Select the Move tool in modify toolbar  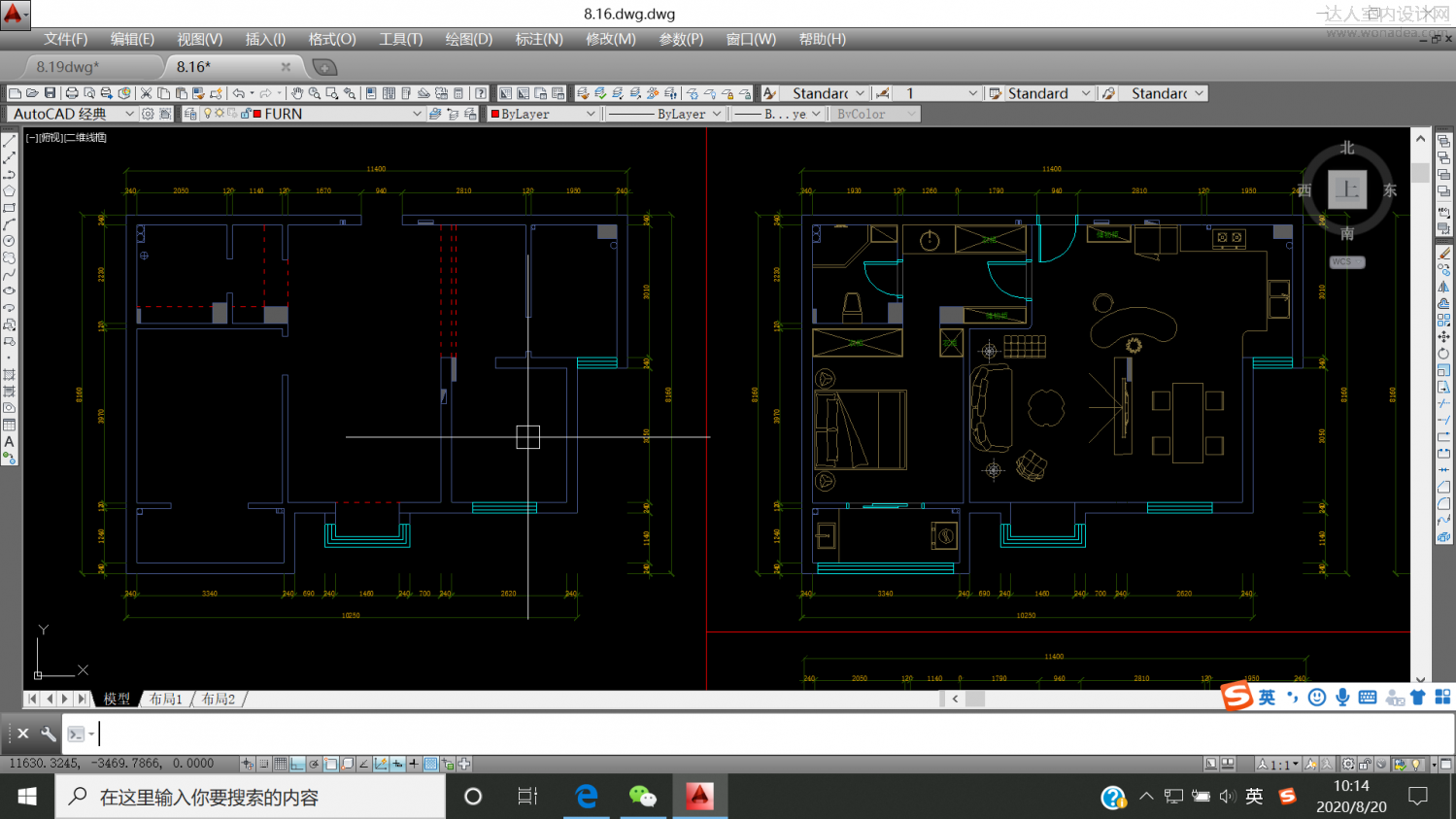coord(1444,336)
